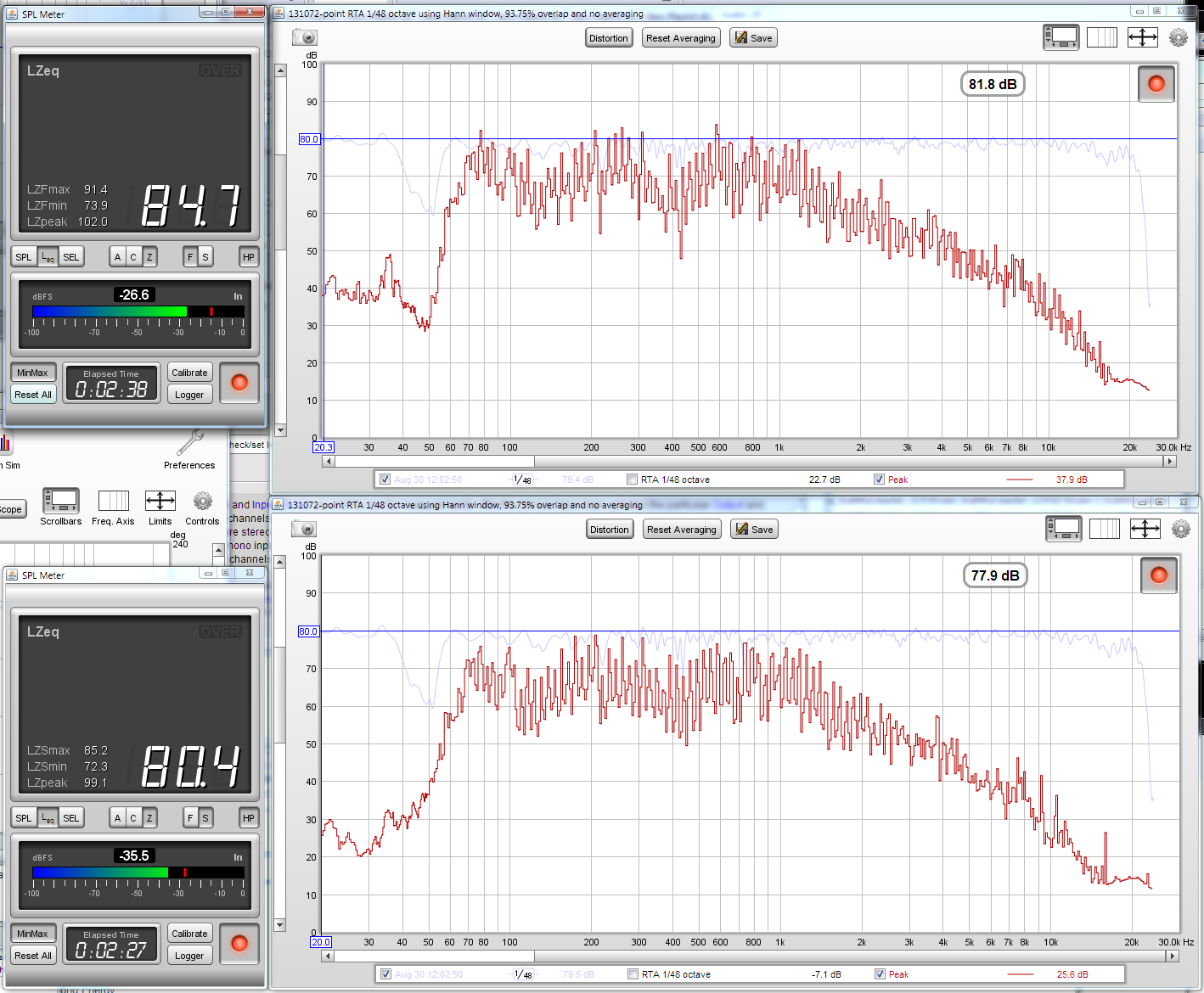Screen dimensions: 1204x993
Task: Select Z weighting in upper SPL Meter
Action: coord(149,257)
